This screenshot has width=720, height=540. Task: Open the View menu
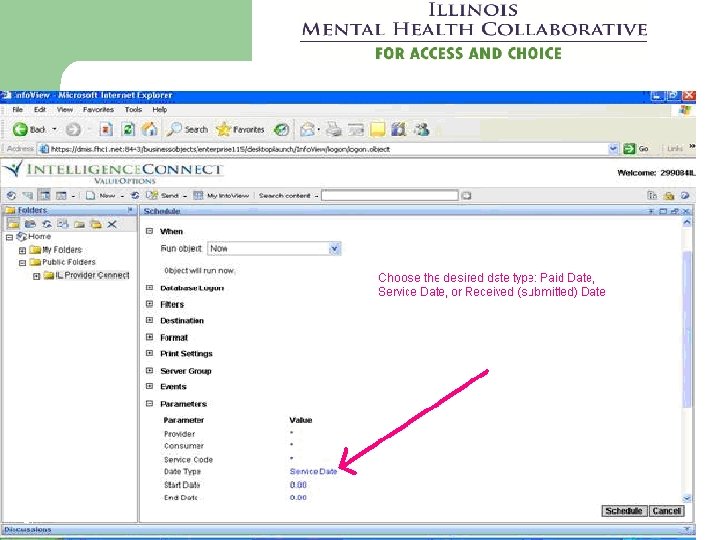click(x=65, y=109)
